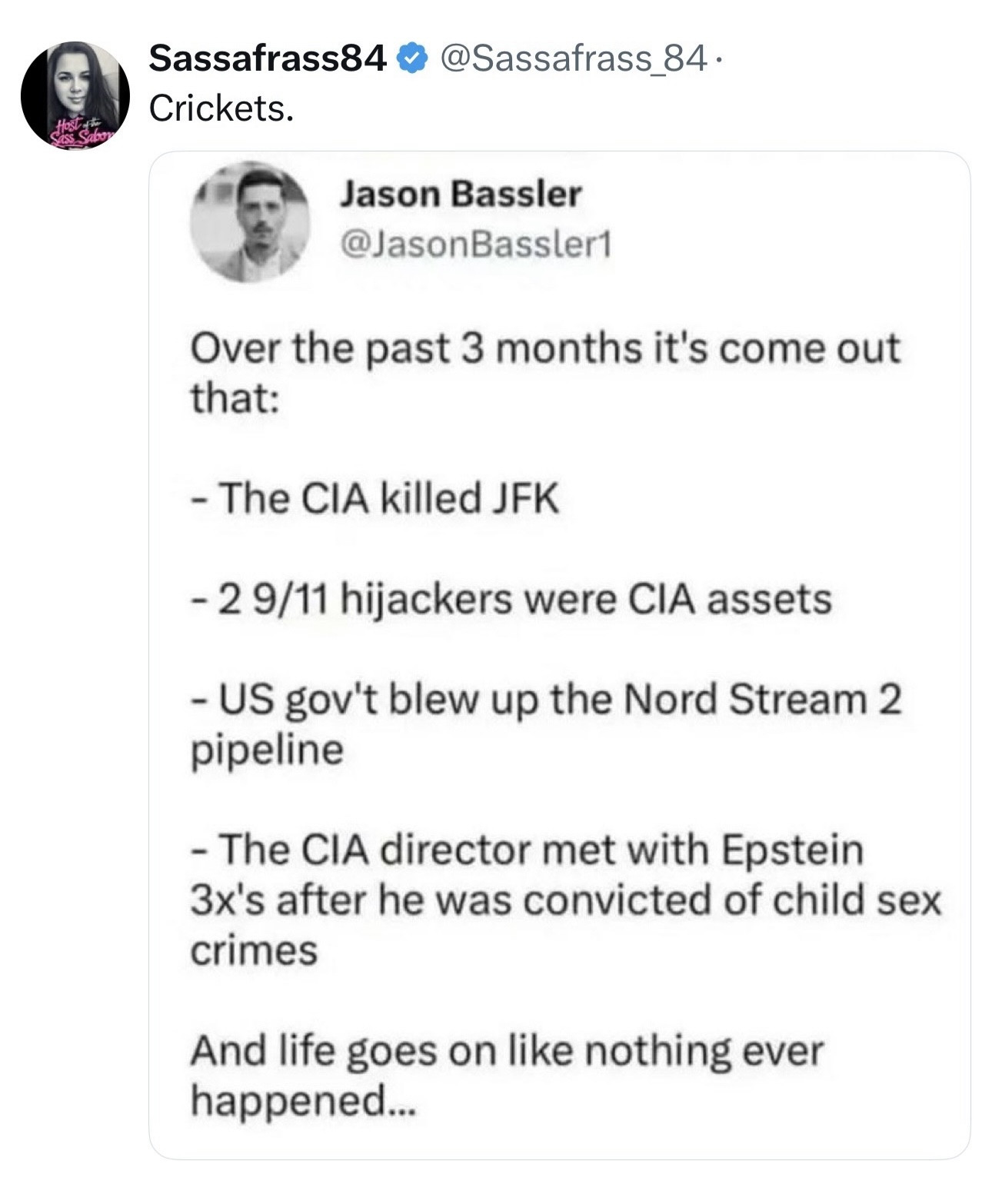Click the blue verified checkmark badge

click(412, 58)
